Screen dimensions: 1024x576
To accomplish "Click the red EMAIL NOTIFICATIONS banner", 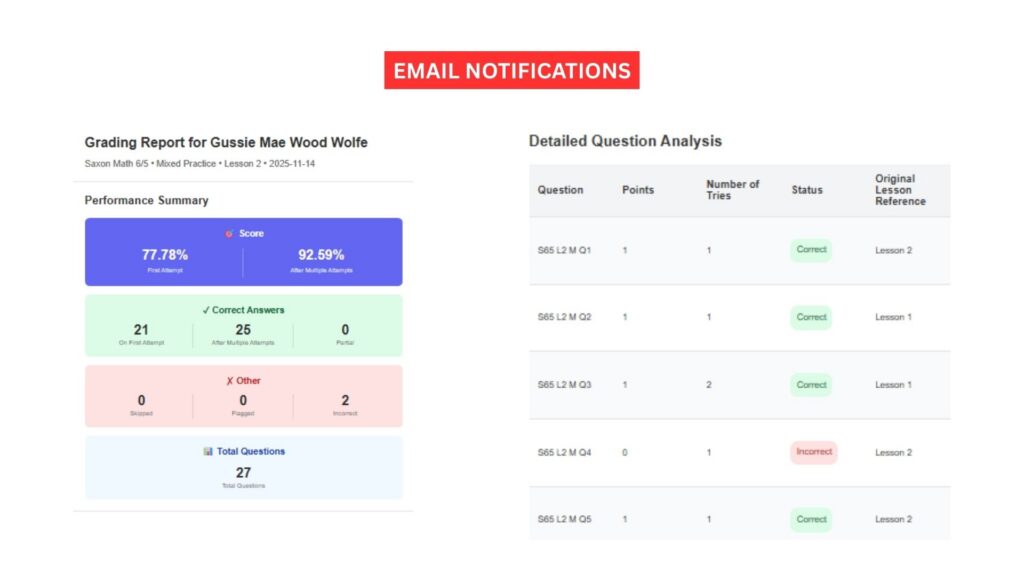I will [x=512, y=71].
